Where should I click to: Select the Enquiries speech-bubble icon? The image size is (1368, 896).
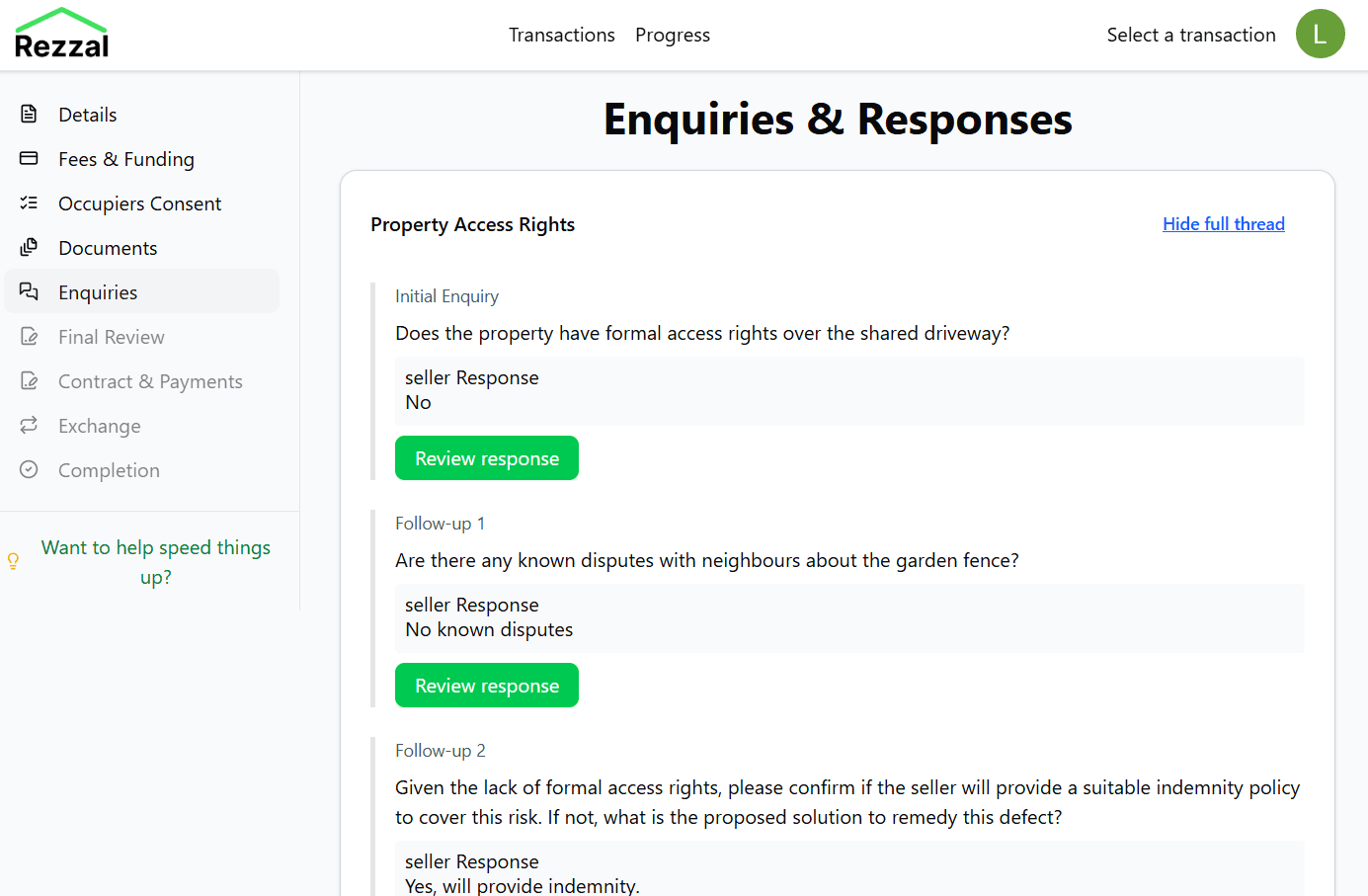click(x=30, y=291)
